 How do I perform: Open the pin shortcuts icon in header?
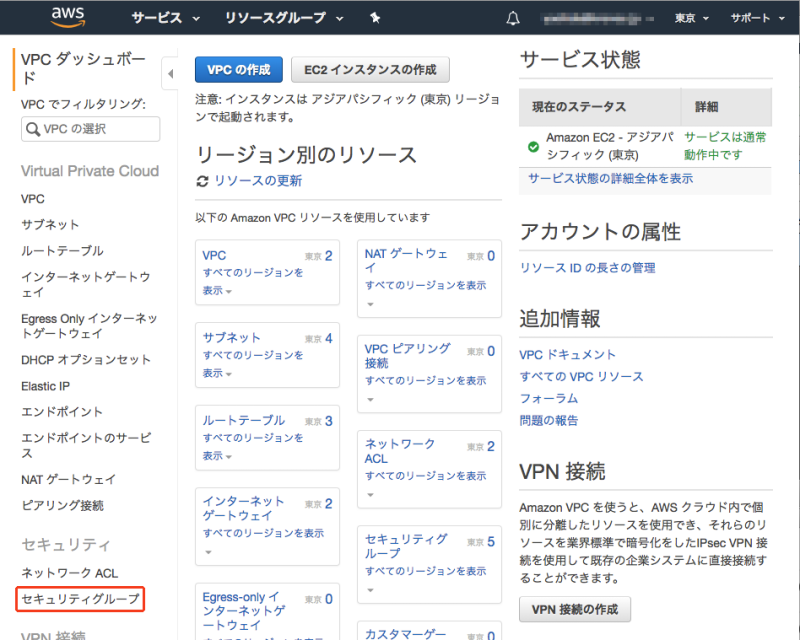pyautogui.click(x=375, y=18)
